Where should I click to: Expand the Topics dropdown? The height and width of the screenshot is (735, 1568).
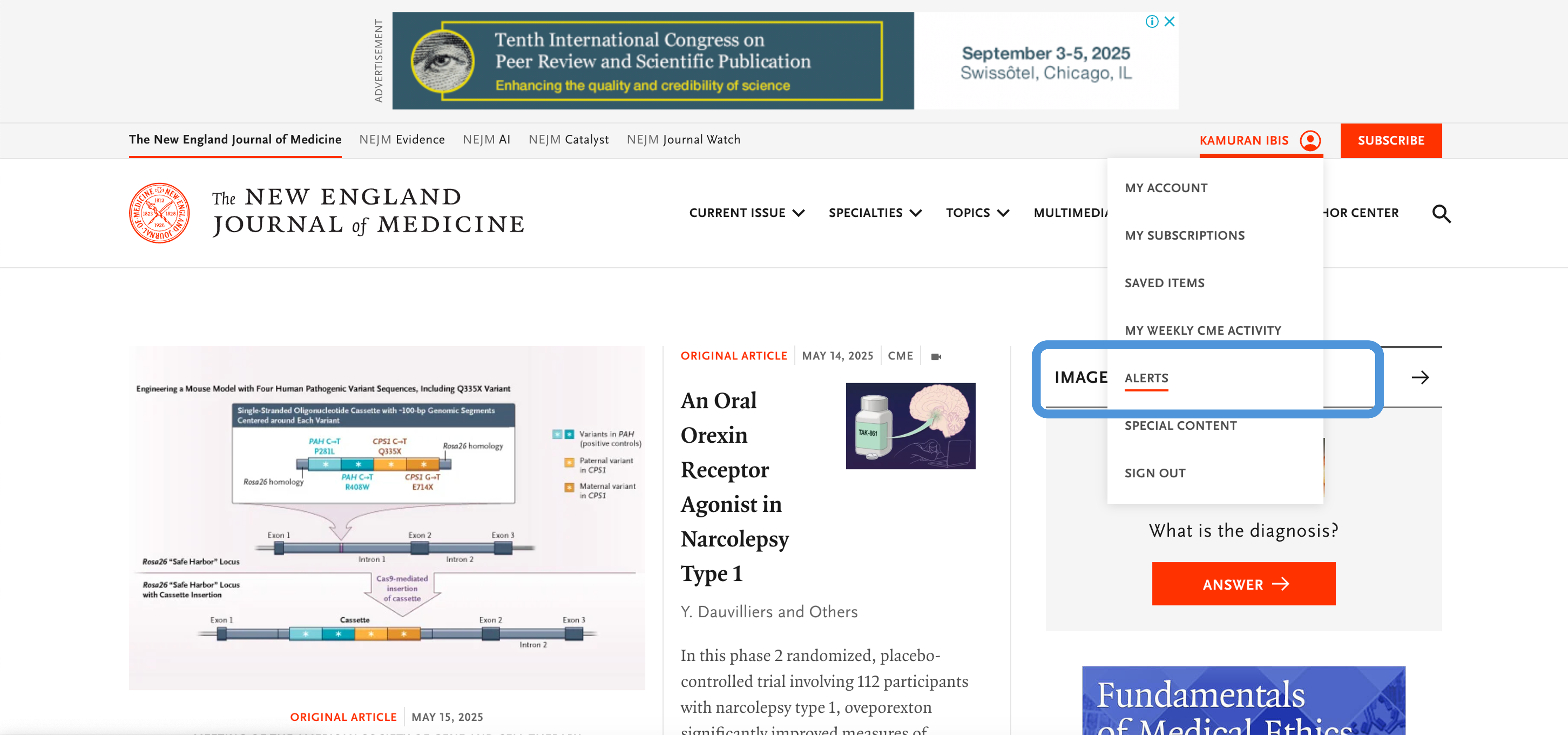point(978,212)
